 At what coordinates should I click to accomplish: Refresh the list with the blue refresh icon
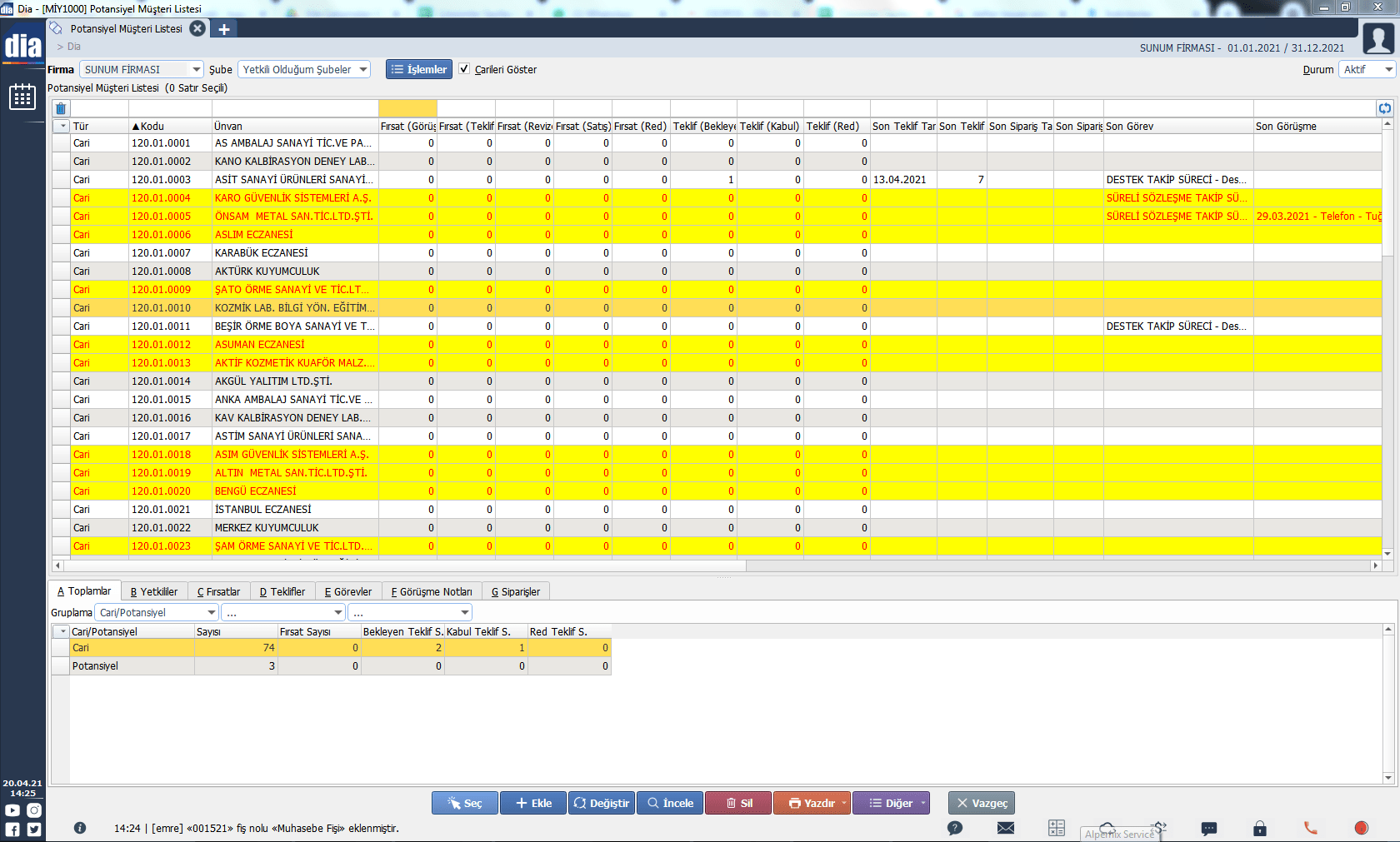pos(1384,108)
